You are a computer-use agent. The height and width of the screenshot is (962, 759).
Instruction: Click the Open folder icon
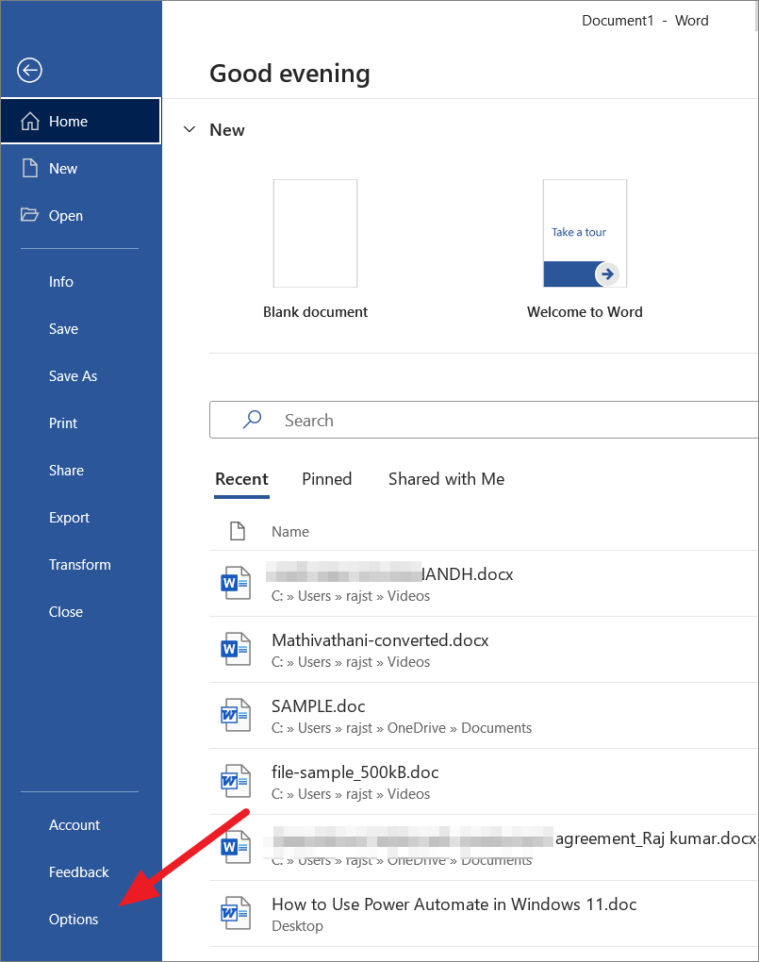click(x=29, y=215)
